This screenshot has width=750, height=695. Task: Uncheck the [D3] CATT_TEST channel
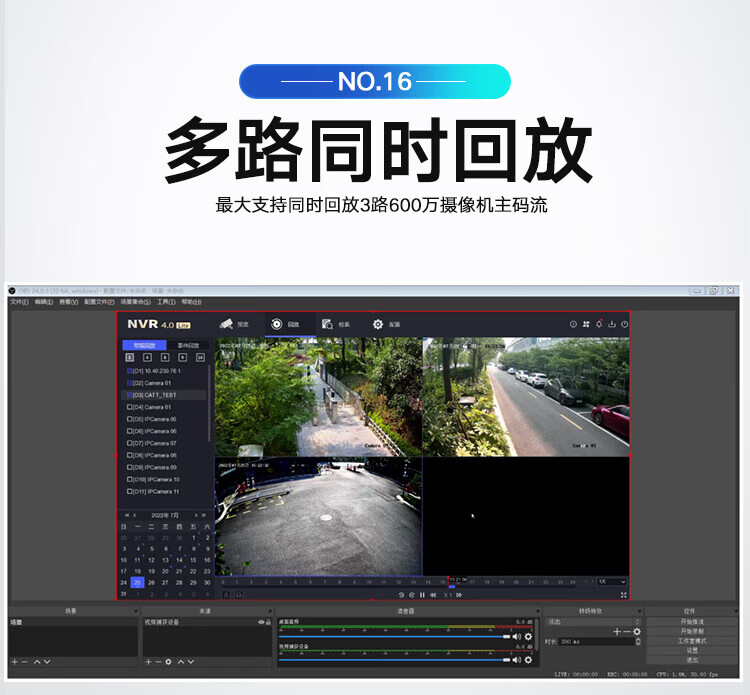pos(129,395)
